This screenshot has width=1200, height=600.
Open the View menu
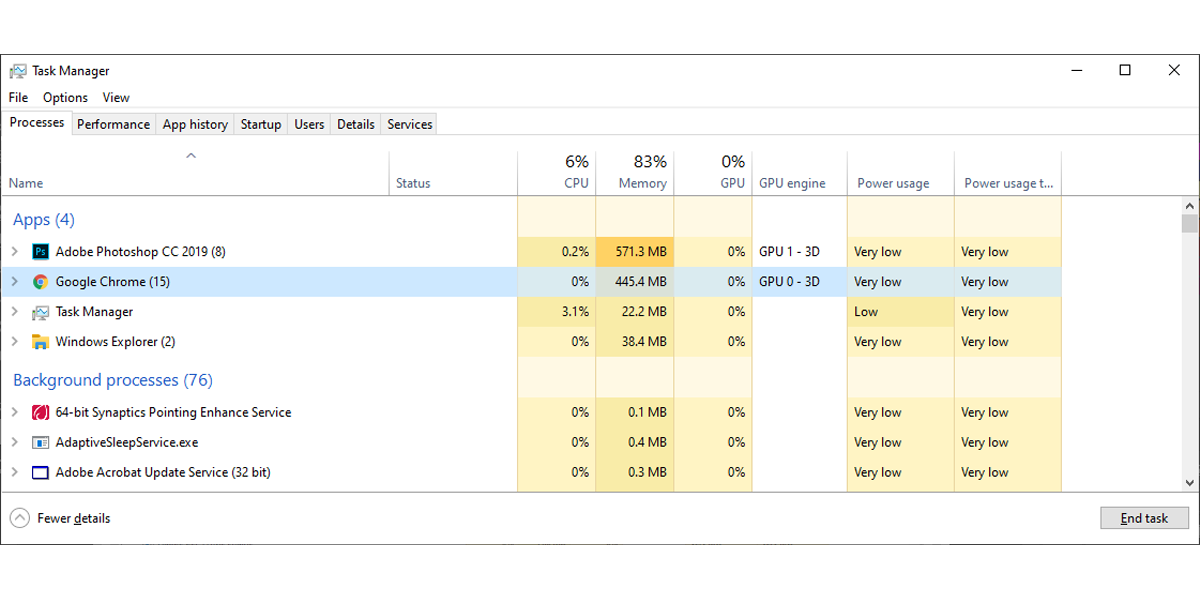(x=116, y=97)
